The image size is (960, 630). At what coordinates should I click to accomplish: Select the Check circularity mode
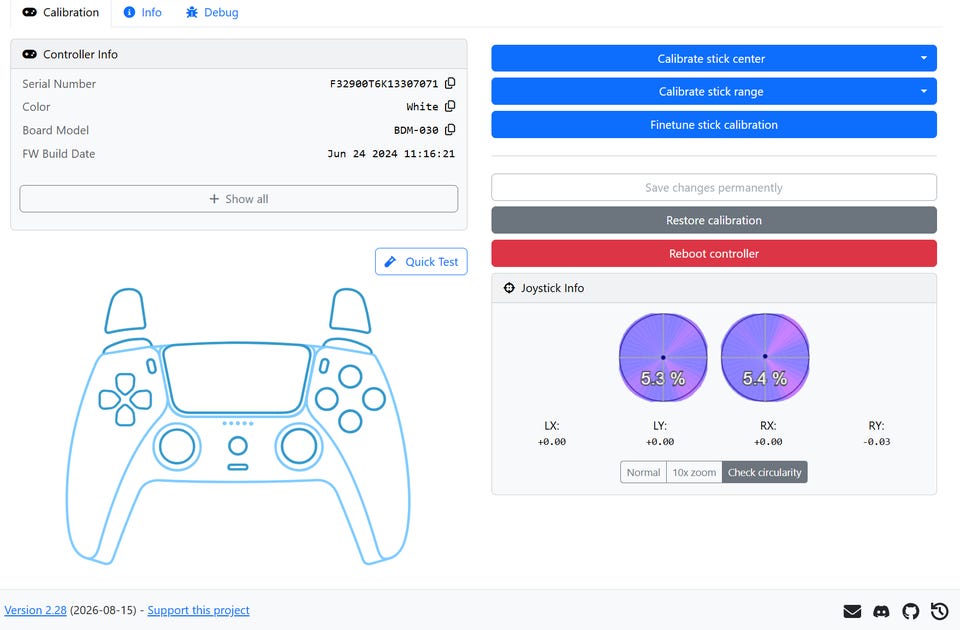point(765,472)
